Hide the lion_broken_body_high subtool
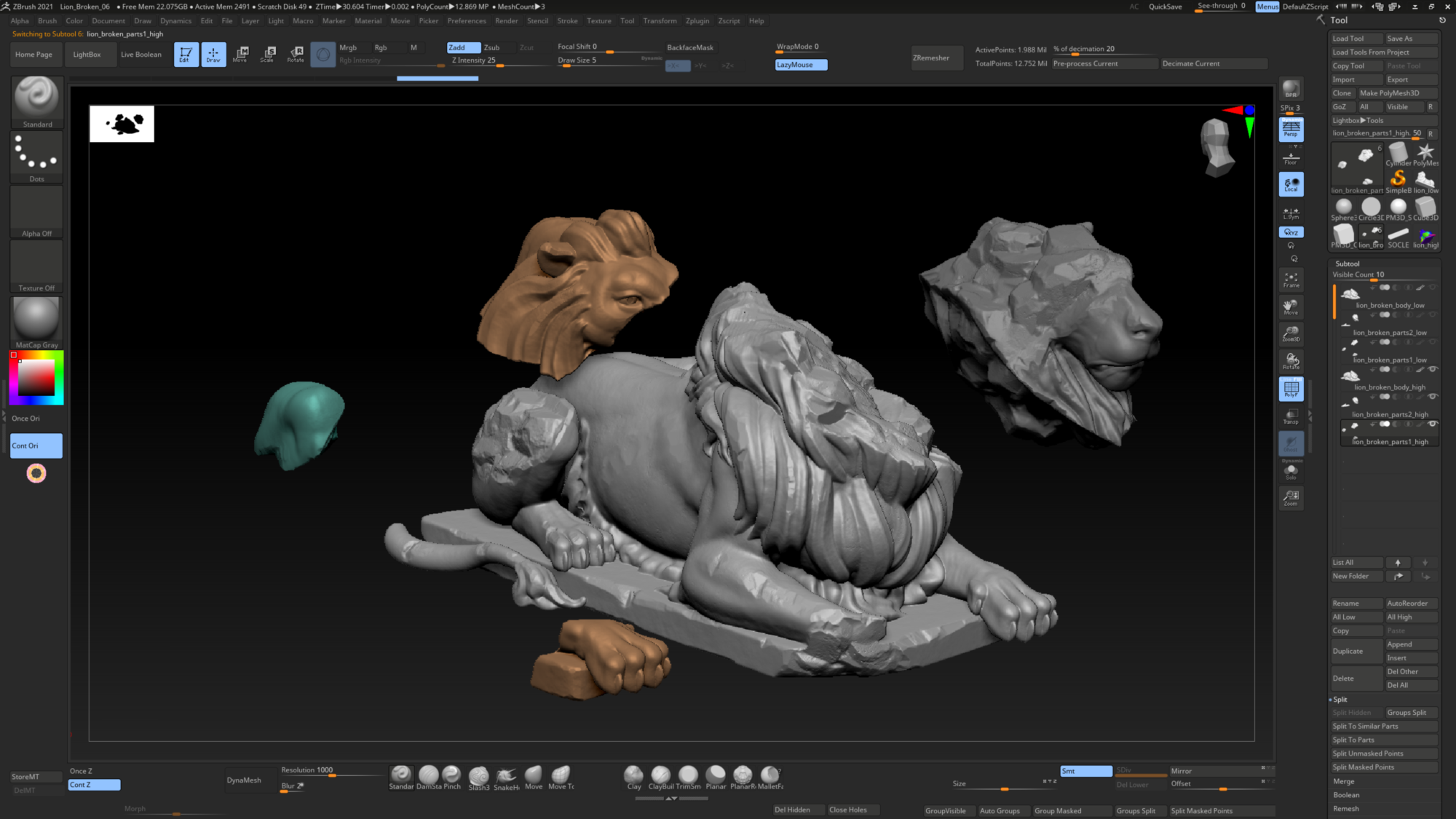This screenshot has width=1456, height=819. pos(1432,369)
